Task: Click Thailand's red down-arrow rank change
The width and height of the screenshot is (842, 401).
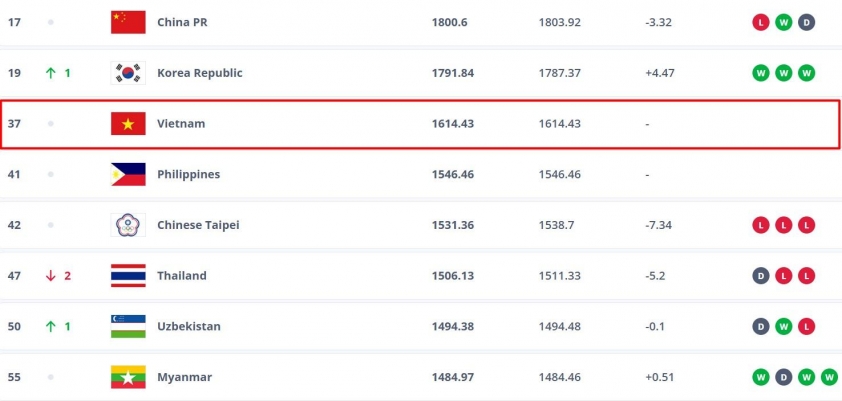Action: click(x=50, y=276)
